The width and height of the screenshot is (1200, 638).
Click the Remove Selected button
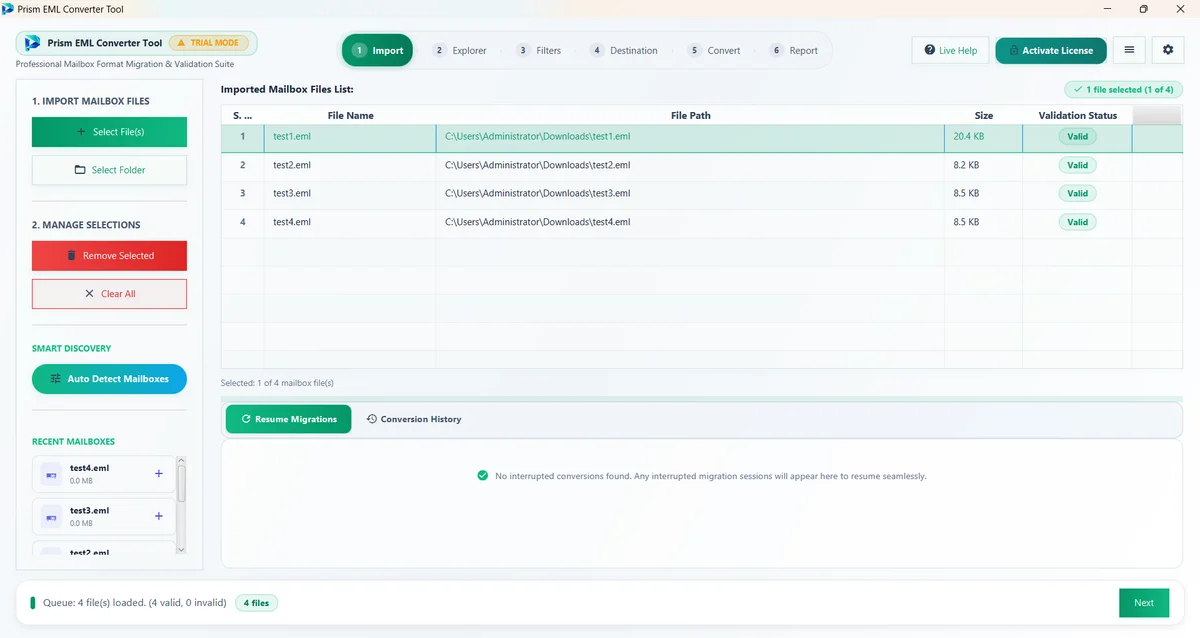tap(109, 256)
